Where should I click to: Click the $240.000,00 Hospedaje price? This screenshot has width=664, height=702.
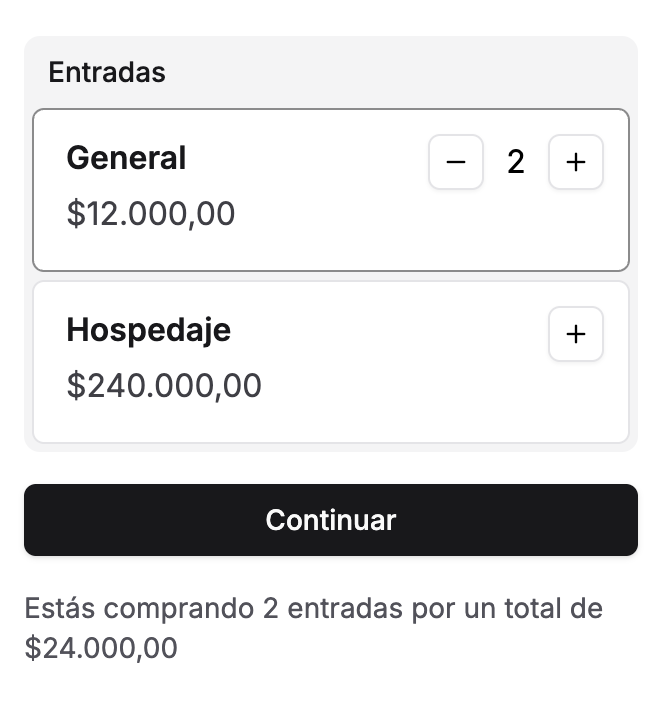(x=164, y=386)
